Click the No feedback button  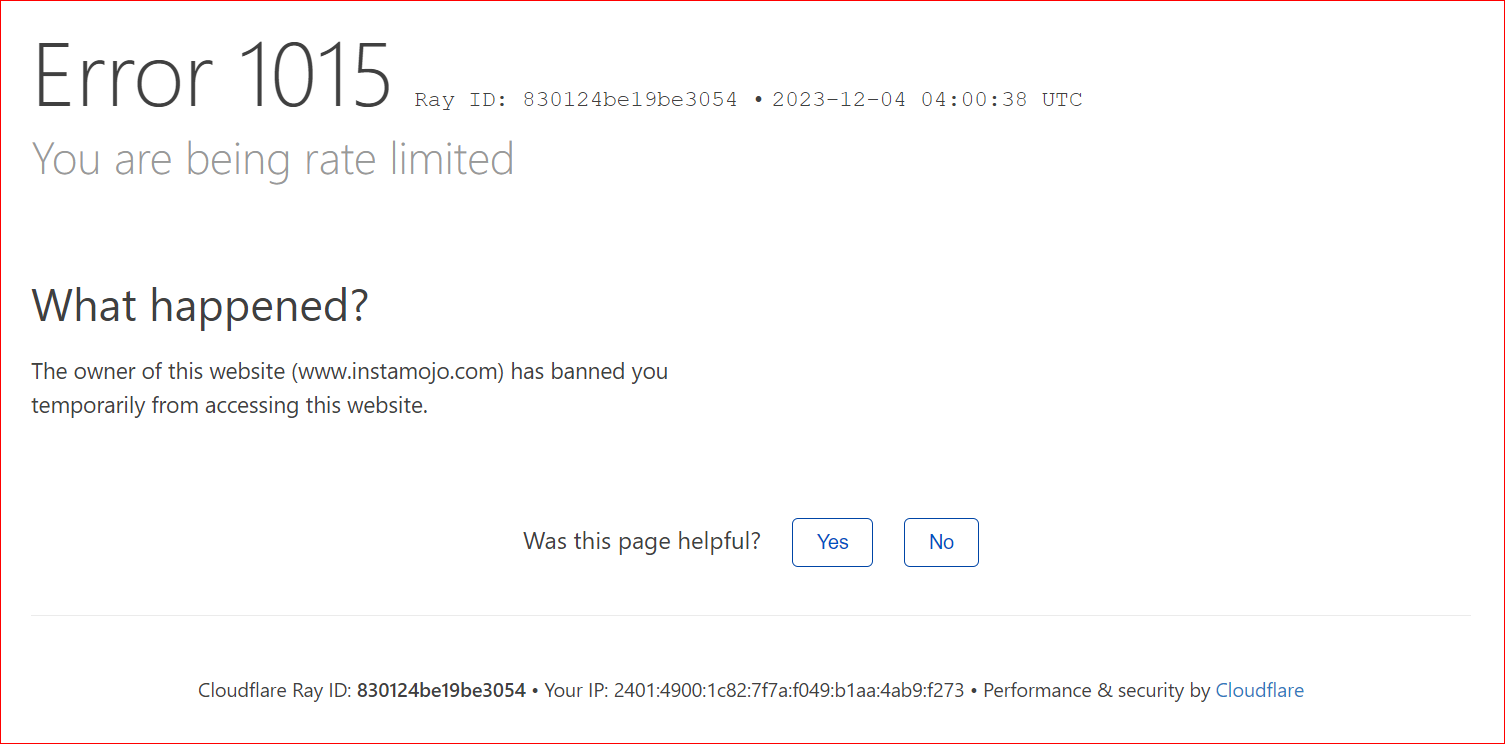(941, 542)
